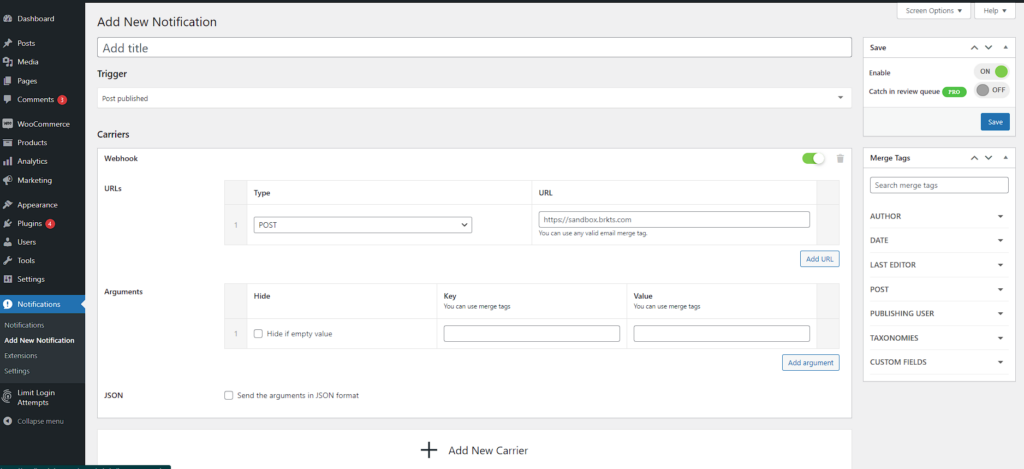Click the WooCommerce logo icon

click(x=8, y=124)
